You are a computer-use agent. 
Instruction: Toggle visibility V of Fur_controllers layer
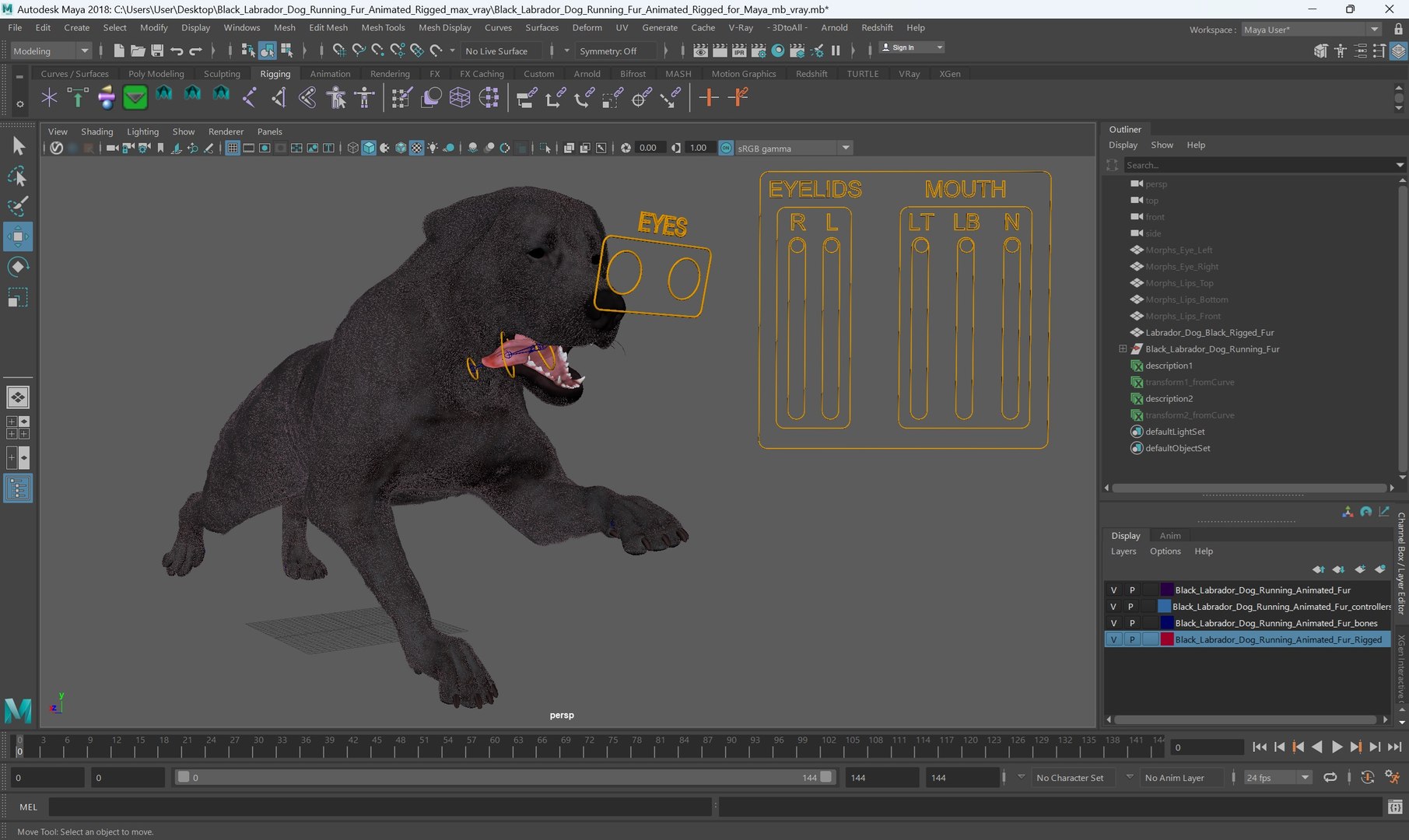(1113, 607)
